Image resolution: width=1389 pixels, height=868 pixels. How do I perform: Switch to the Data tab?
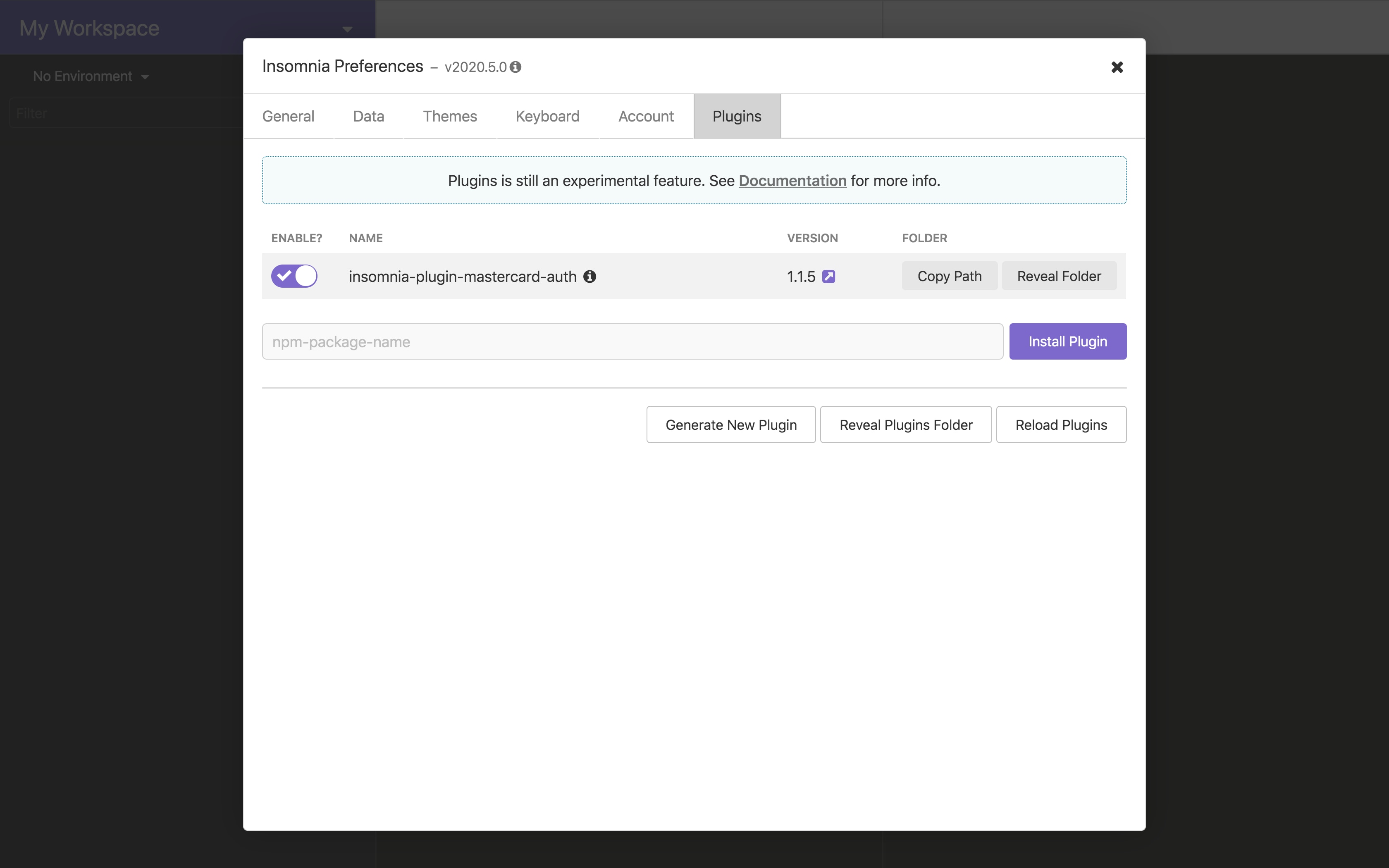point(368,117)
